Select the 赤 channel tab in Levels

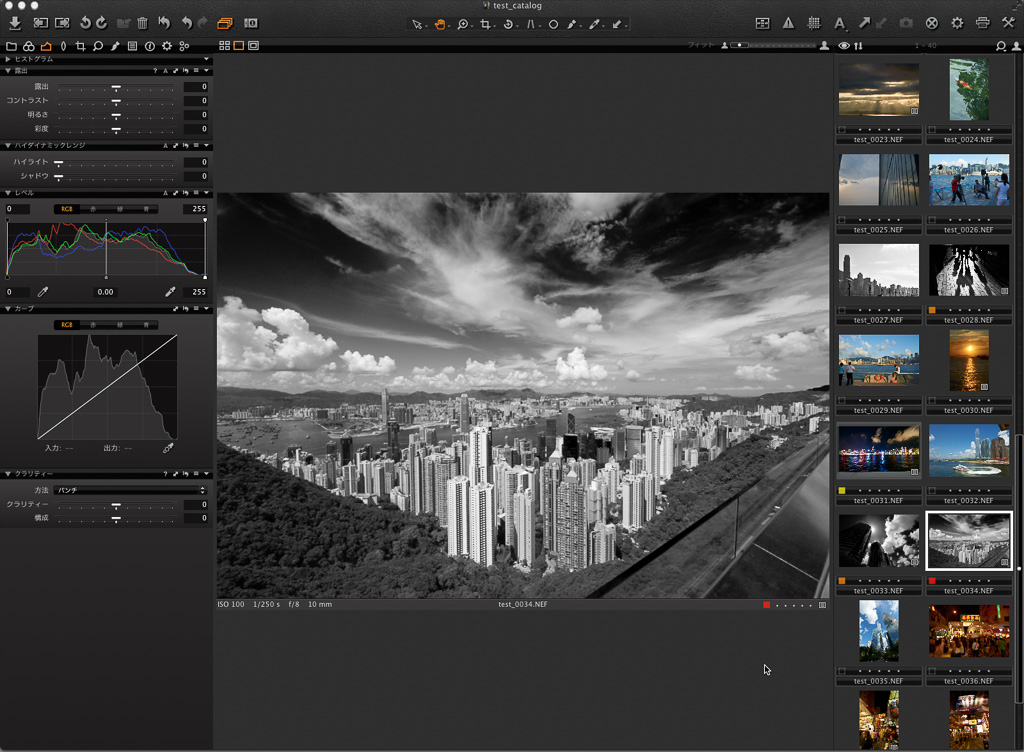pos(94,209)
